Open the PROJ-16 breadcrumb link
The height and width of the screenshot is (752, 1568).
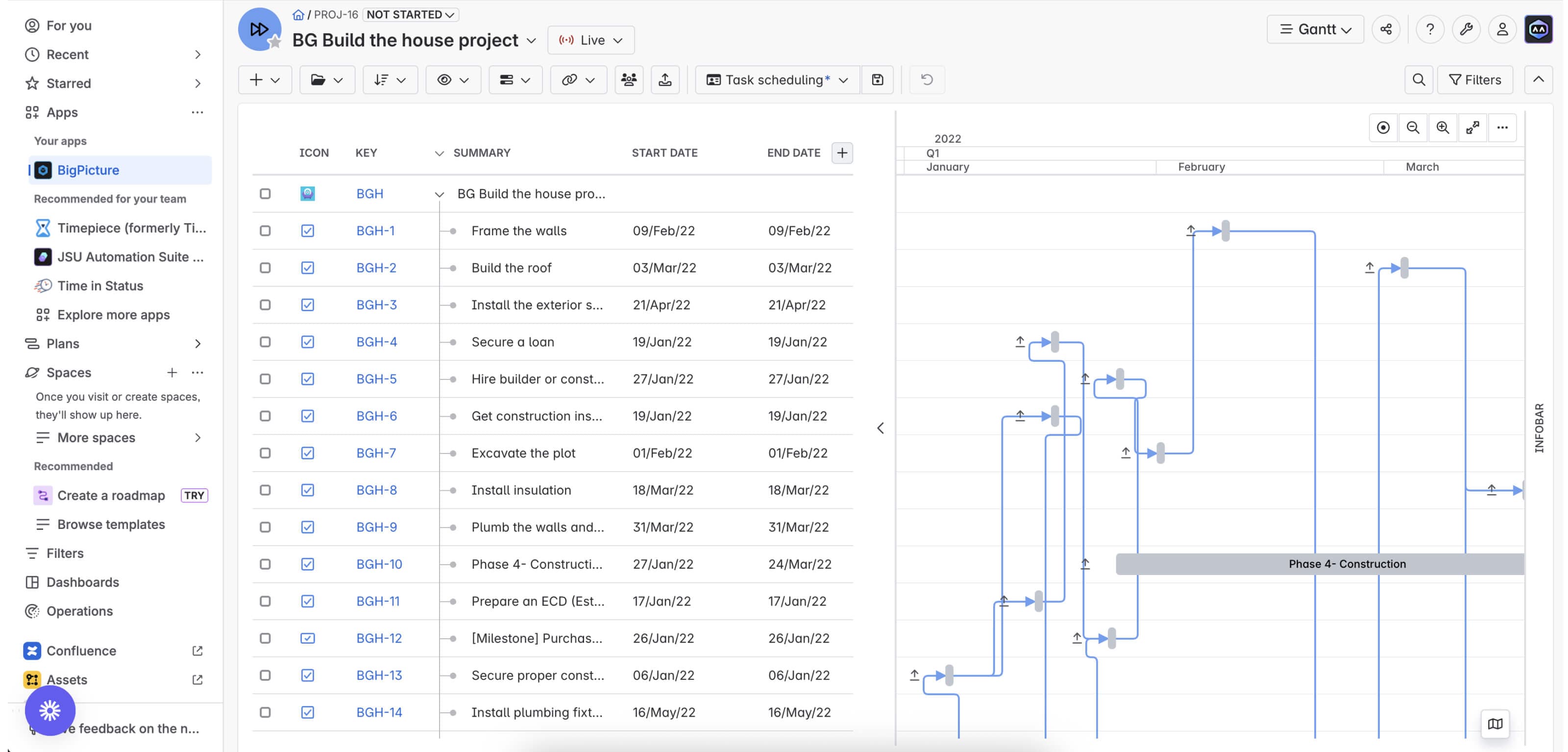[335, 15]
